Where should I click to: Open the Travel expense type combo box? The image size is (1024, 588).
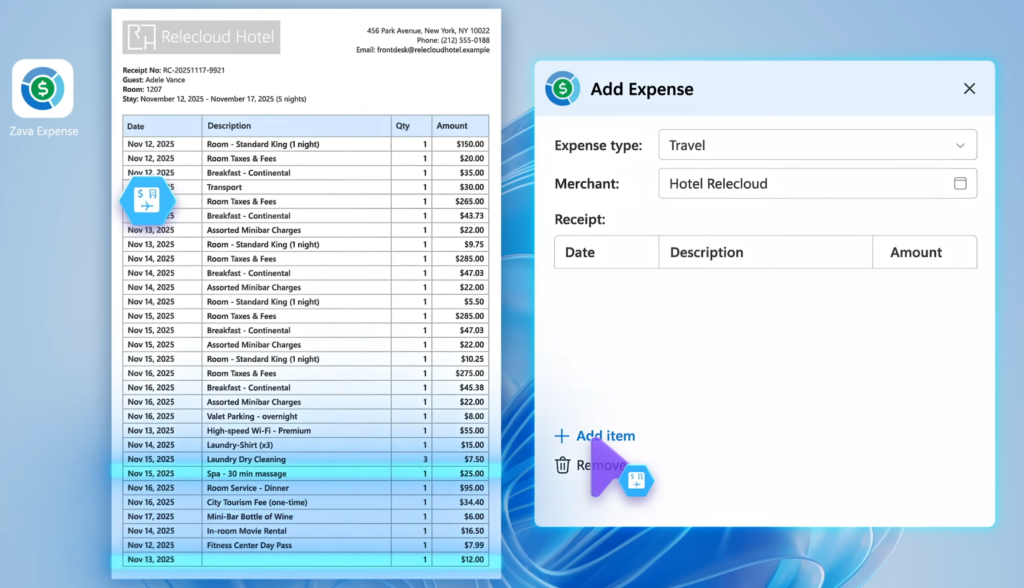(816, 146)
